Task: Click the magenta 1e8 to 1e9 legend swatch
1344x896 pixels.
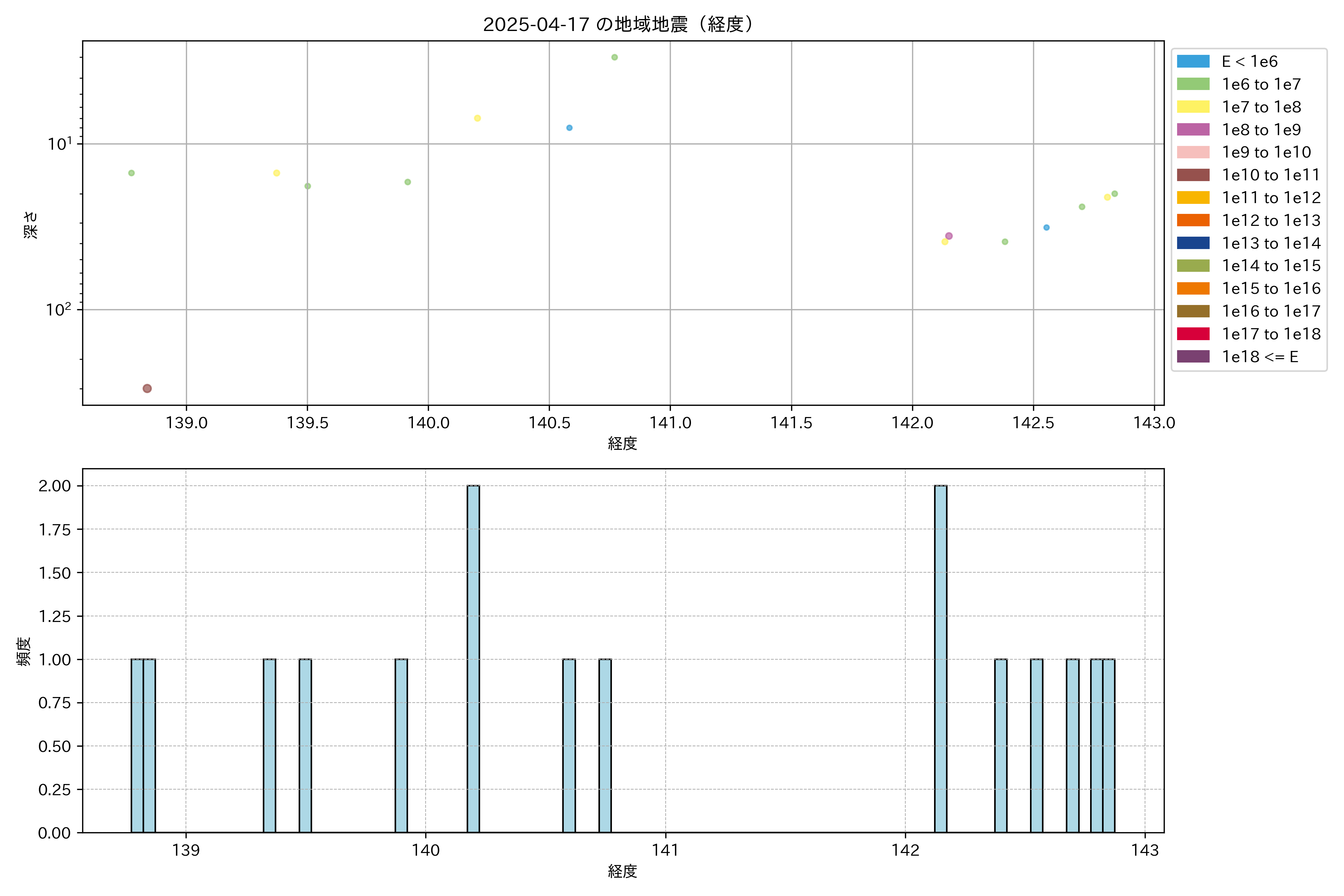Action: pos(1192,130)
